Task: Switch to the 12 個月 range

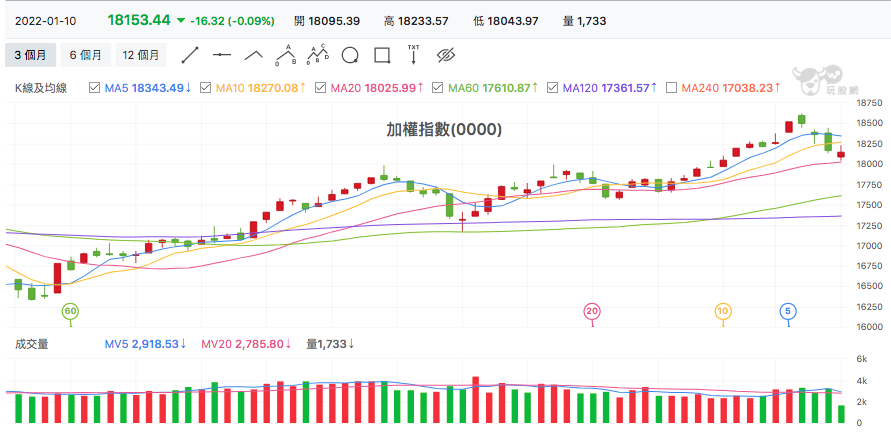Action: [141, 55]
